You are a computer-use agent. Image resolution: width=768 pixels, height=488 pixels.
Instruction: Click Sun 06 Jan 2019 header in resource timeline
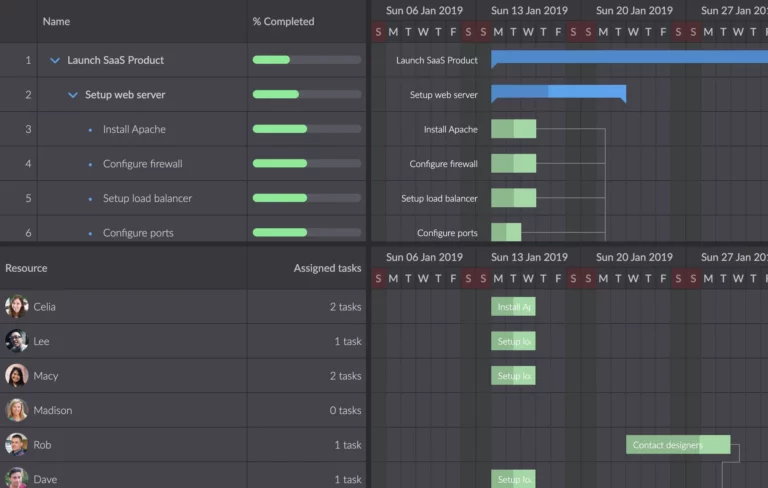tap(424, 257)
